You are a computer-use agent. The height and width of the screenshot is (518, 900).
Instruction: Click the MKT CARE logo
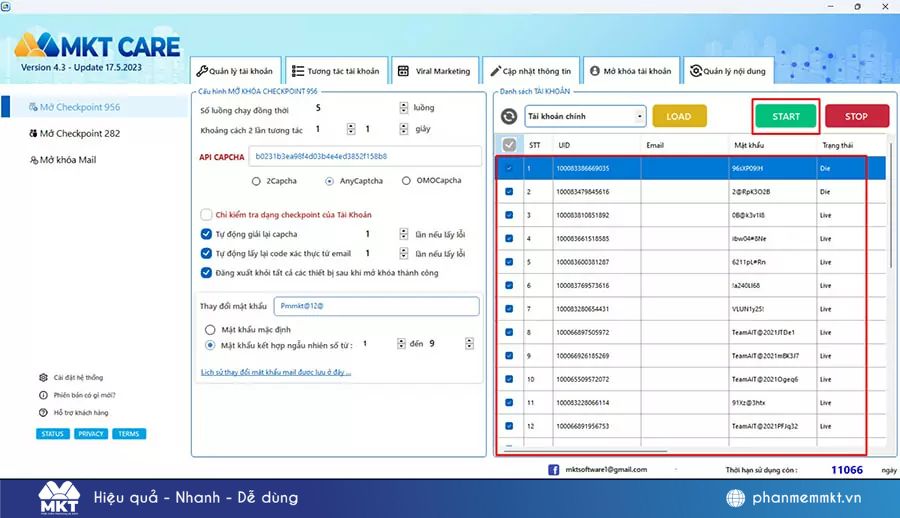(97, 47)
